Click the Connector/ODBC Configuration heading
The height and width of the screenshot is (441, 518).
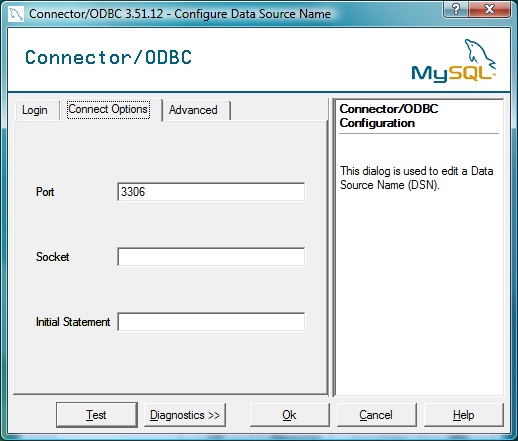(389, 116)
